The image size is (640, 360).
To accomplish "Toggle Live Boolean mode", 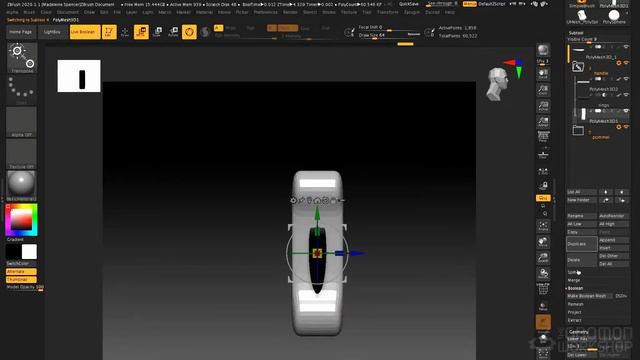I will click(x=85, y=32).
